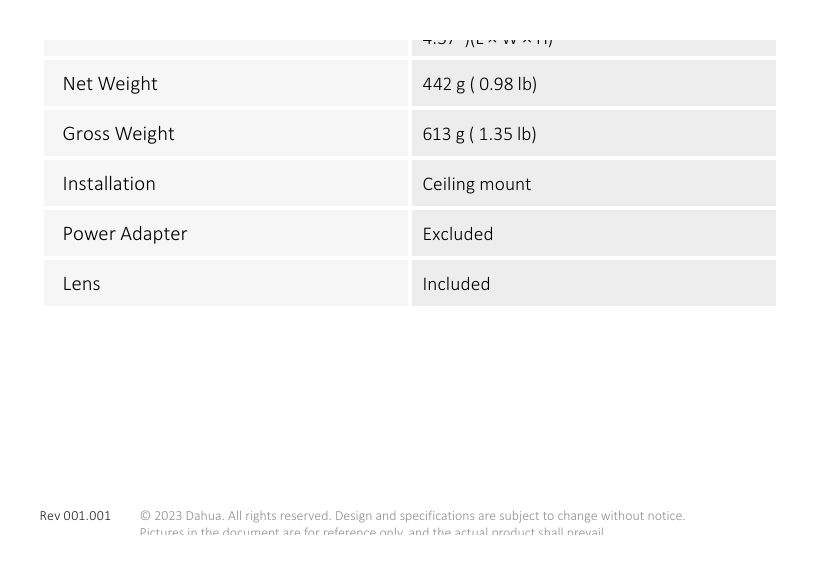Click the Ceiling mount value cell
This screenshot has width=816, height=575.
point(594,183)
